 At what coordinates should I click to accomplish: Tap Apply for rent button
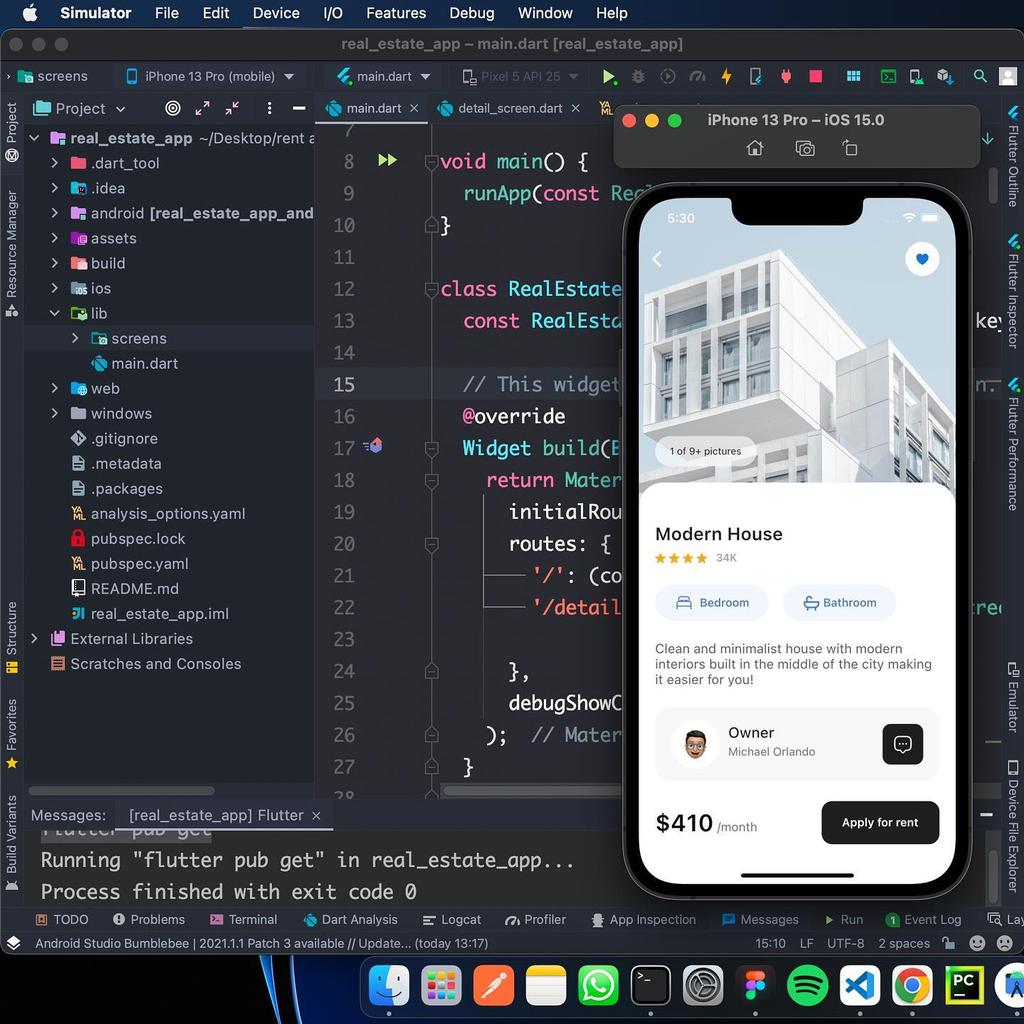click(880, 822)
